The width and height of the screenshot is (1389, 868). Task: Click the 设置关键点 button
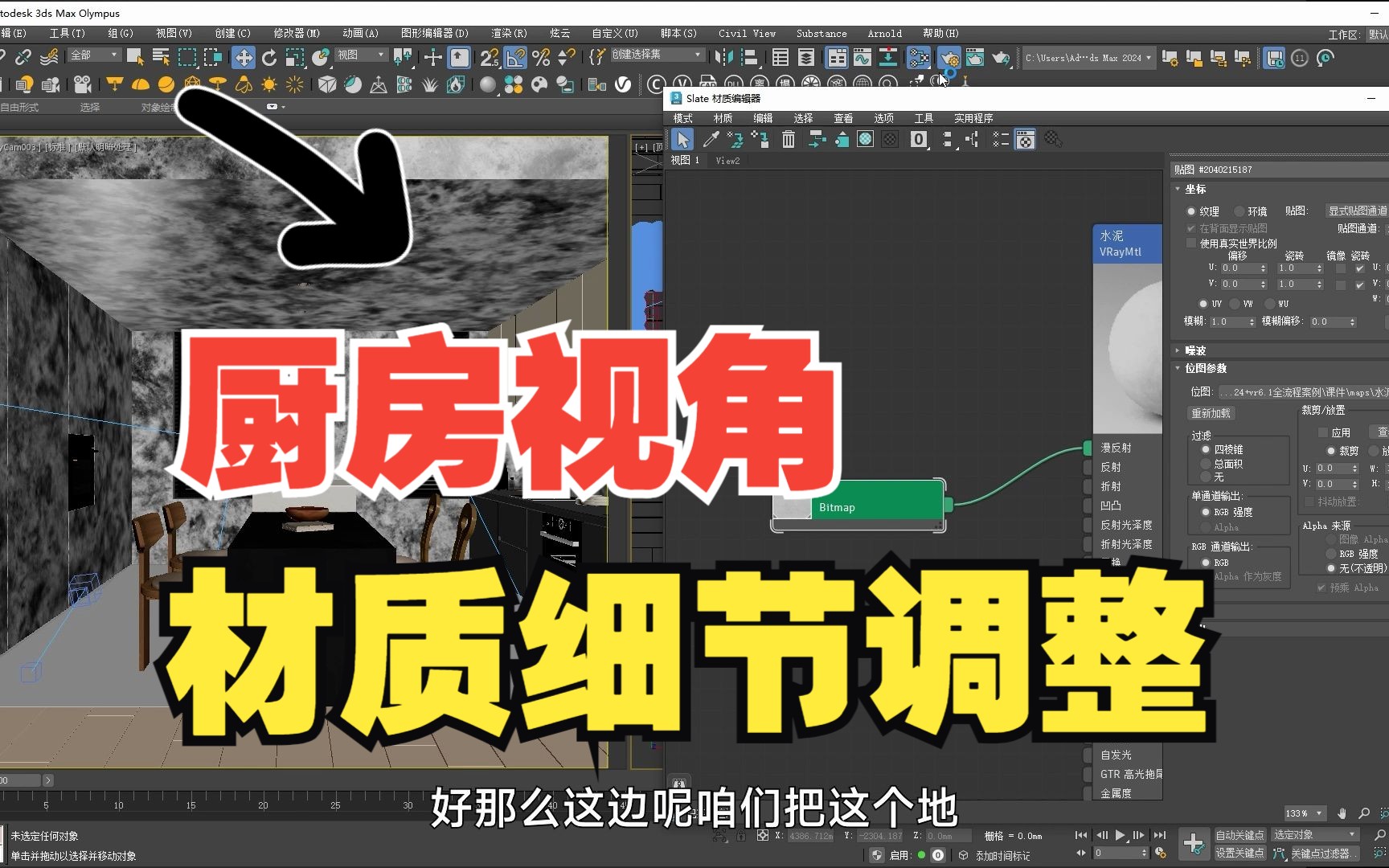coord(1239,853)
